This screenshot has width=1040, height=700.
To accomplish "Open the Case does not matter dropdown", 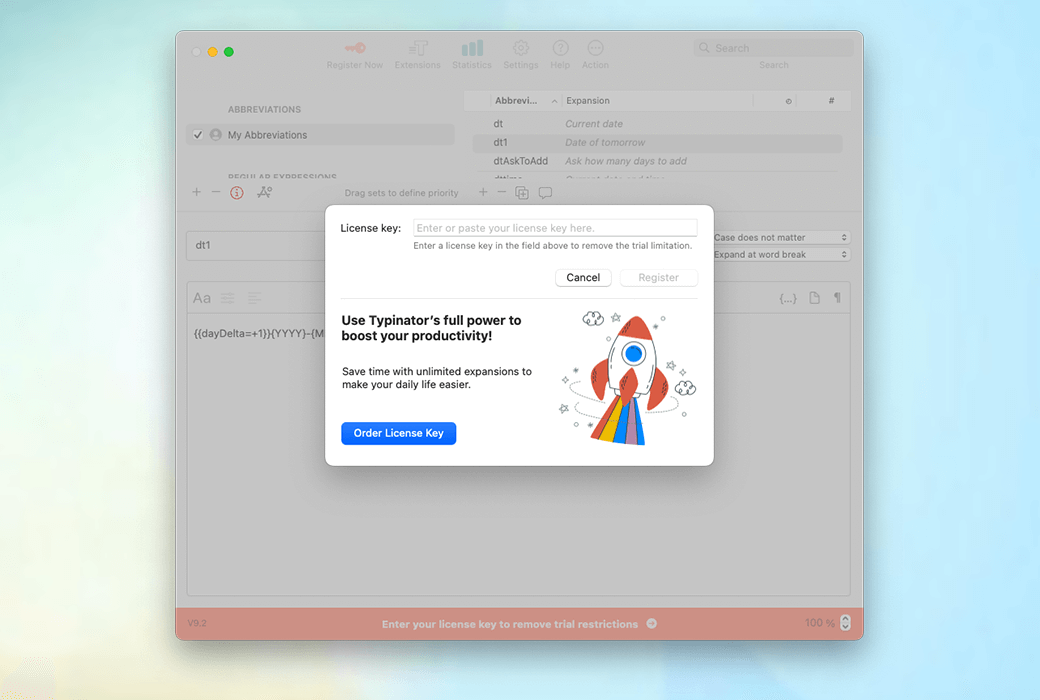I will coord(779,237).
